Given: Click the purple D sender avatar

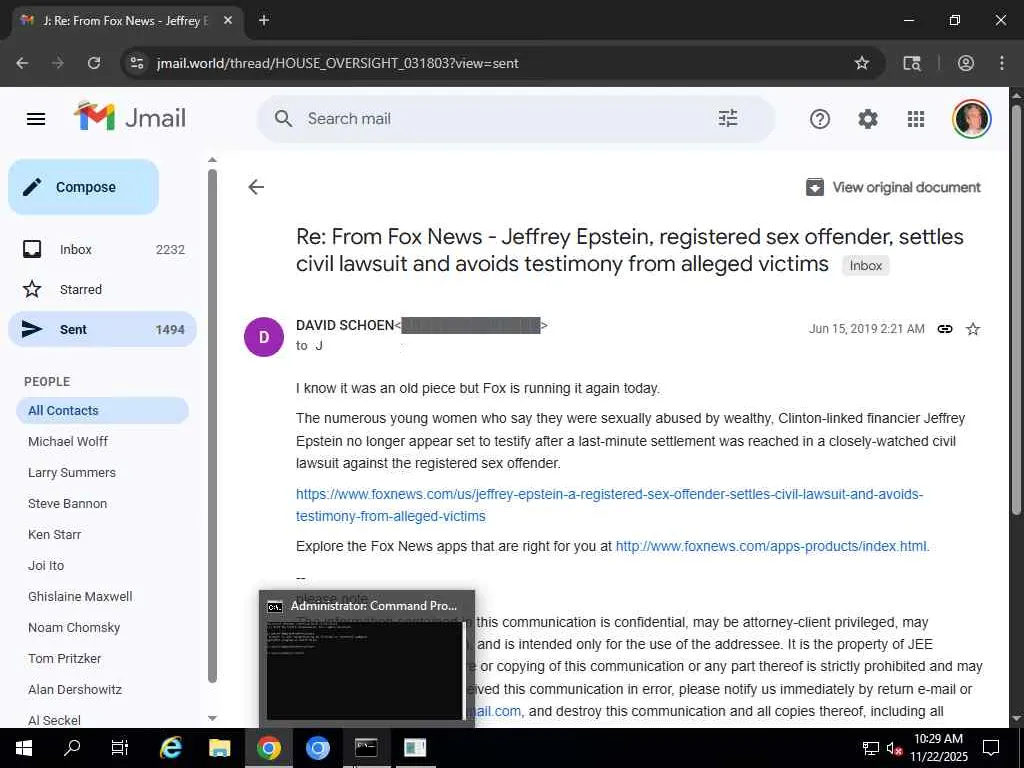Looking at the screenshot, I should click(x=264, y=336).
